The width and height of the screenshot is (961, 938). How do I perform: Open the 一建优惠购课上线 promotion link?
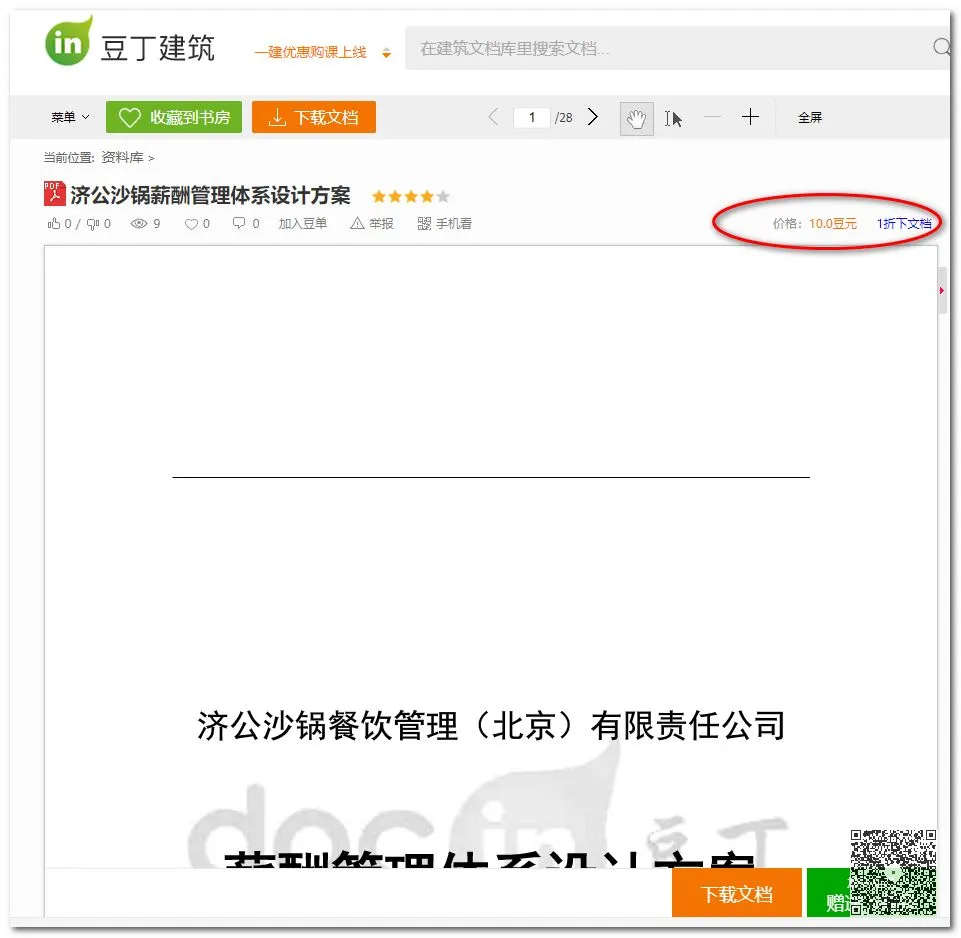(x=310, y=52)
